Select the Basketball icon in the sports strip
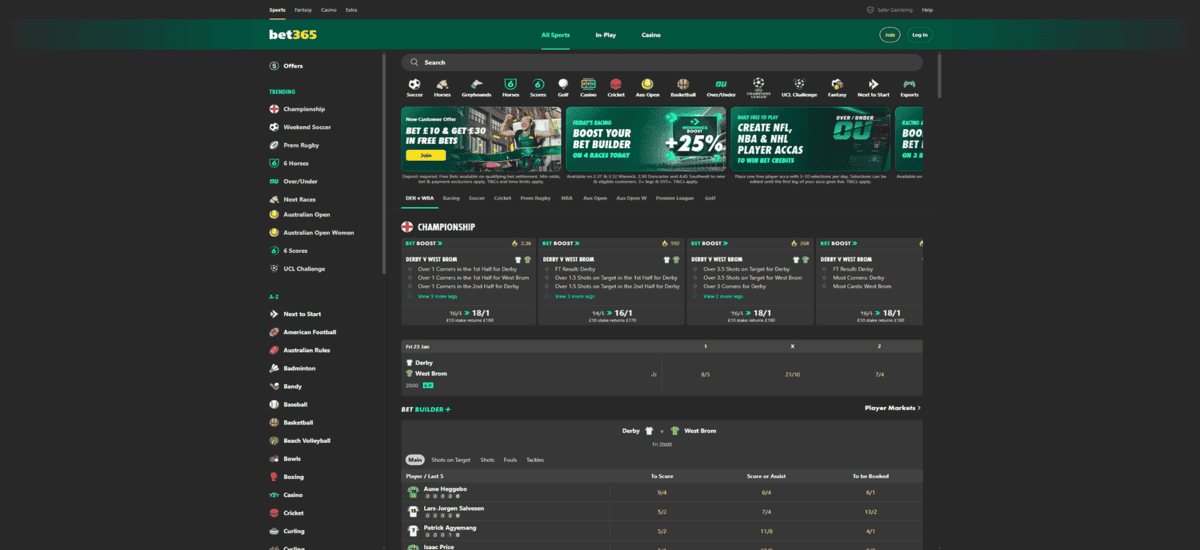 click(x=683, y=88)
